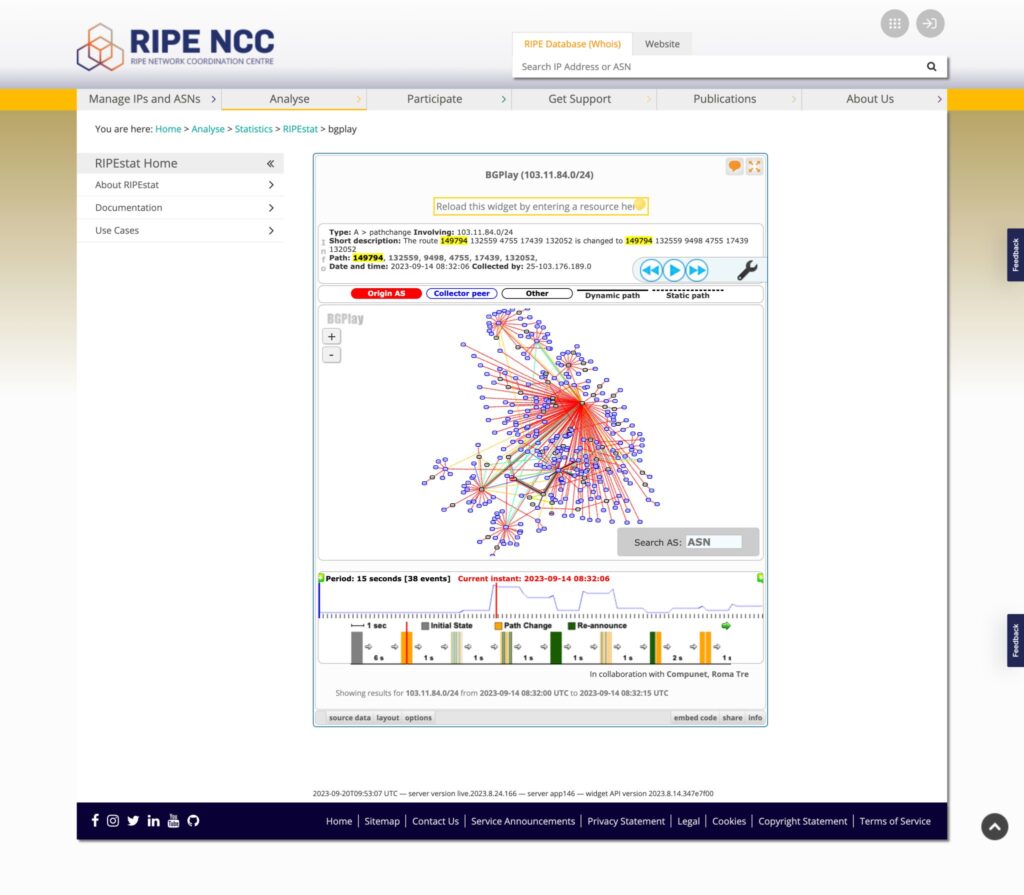1024x895 pixels.
Task: Zoom out on the BGPlay graph
Action: pos(332,355)
